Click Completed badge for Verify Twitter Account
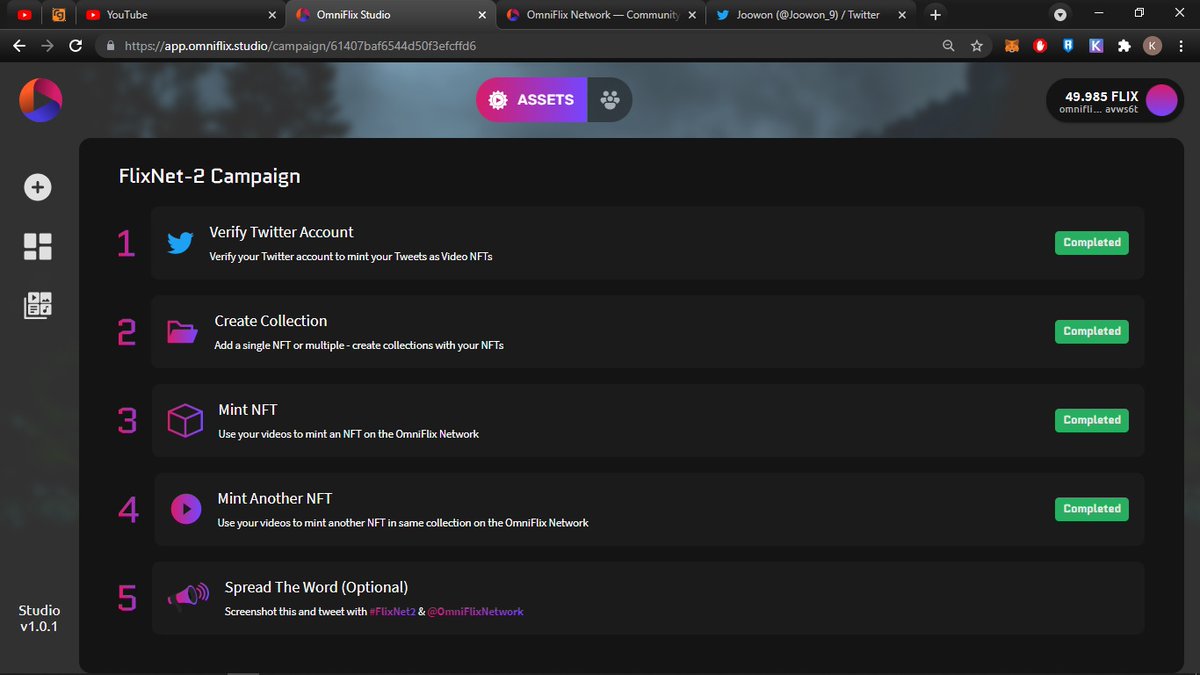 [1092, 243]
